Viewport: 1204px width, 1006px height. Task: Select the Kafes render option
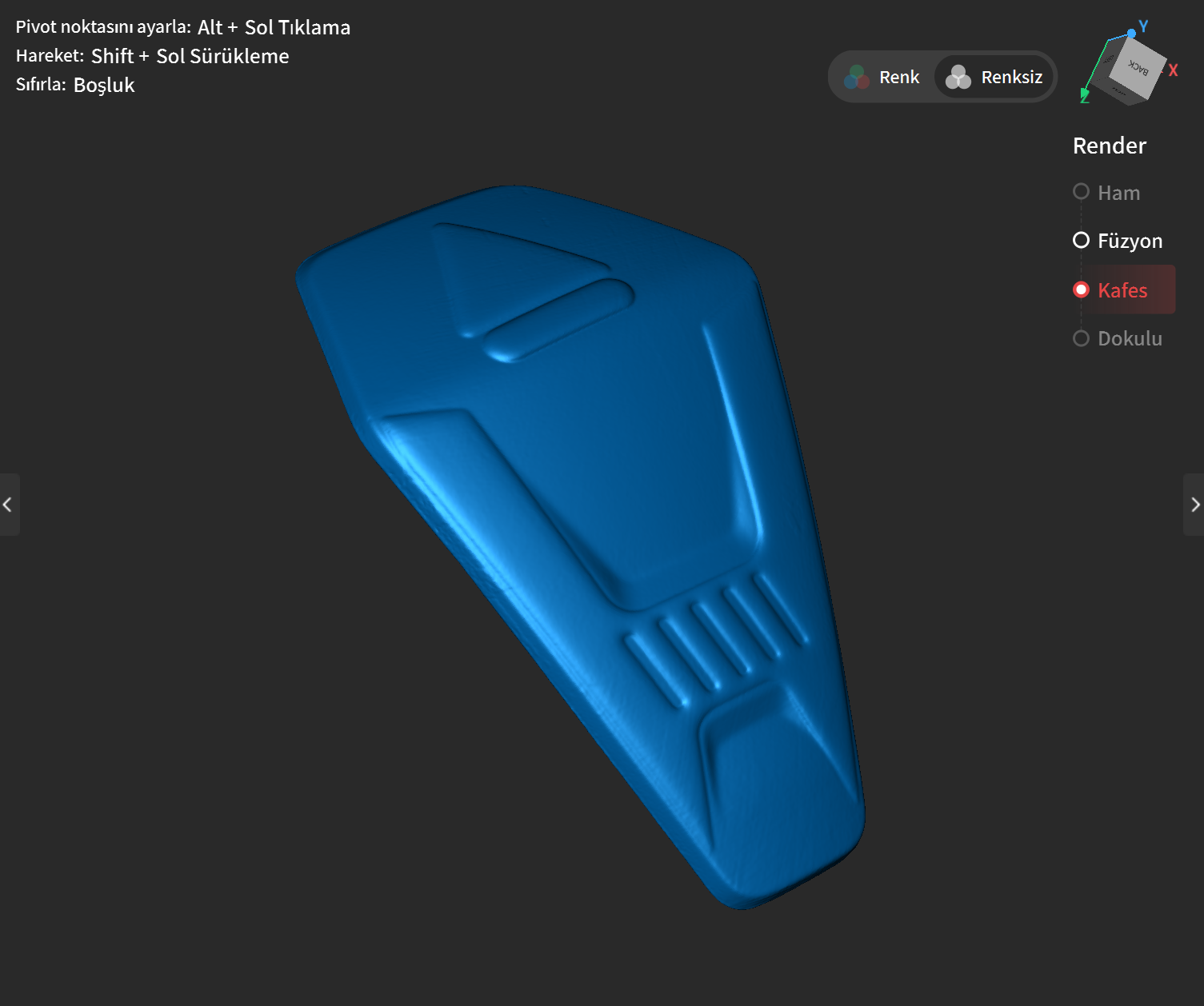1122,289
